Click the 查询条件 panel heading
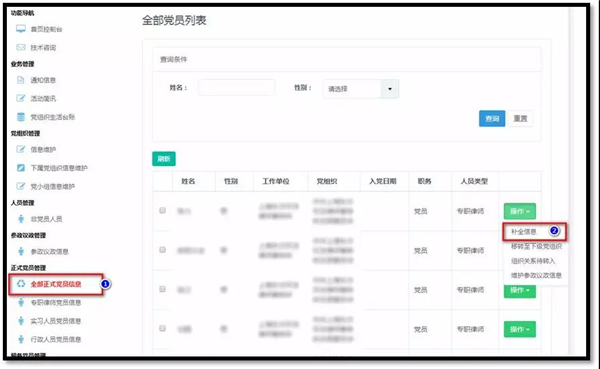 click(173, 59)
